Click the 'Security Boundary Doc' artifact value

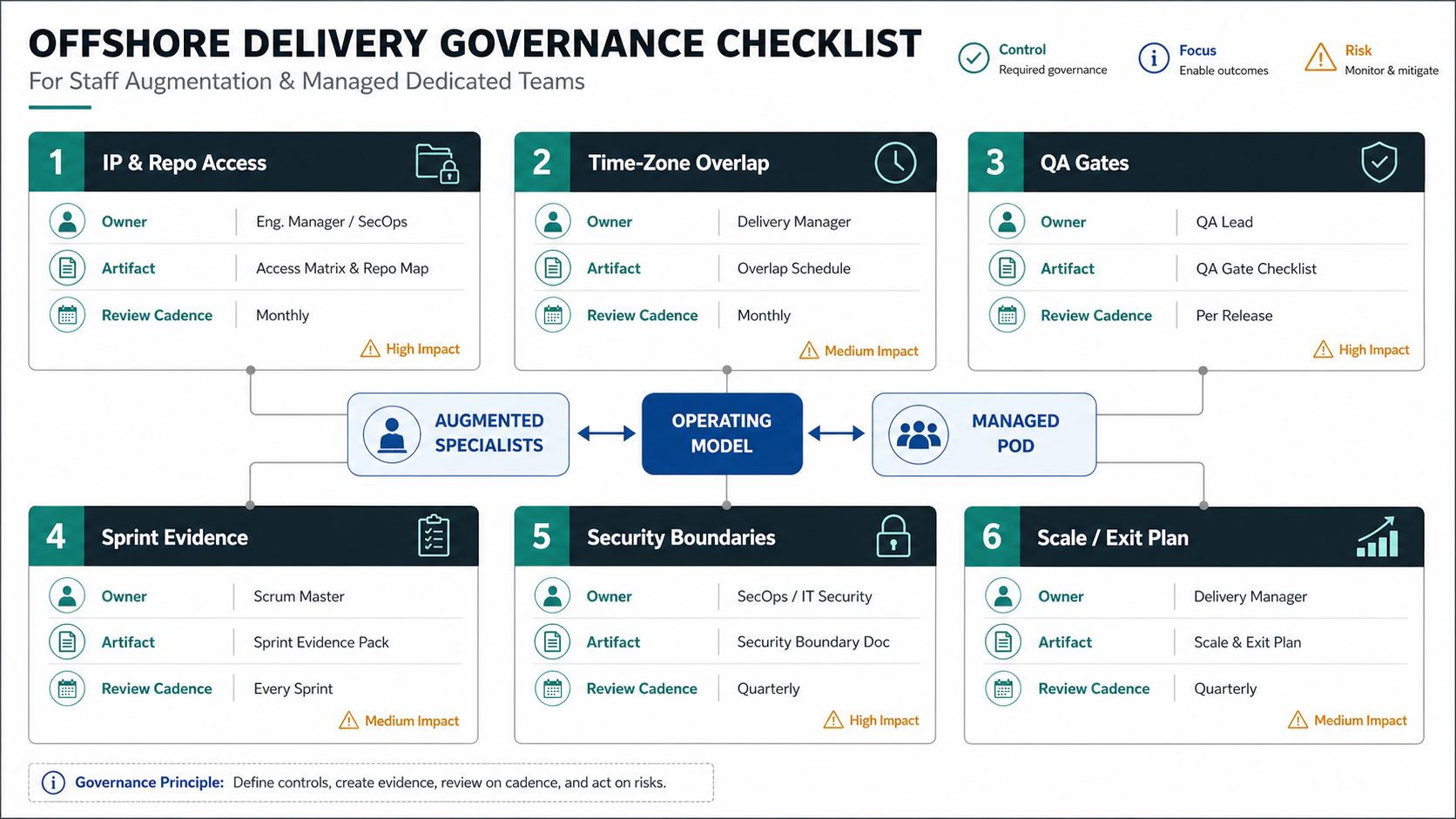[x=813, y=642]
